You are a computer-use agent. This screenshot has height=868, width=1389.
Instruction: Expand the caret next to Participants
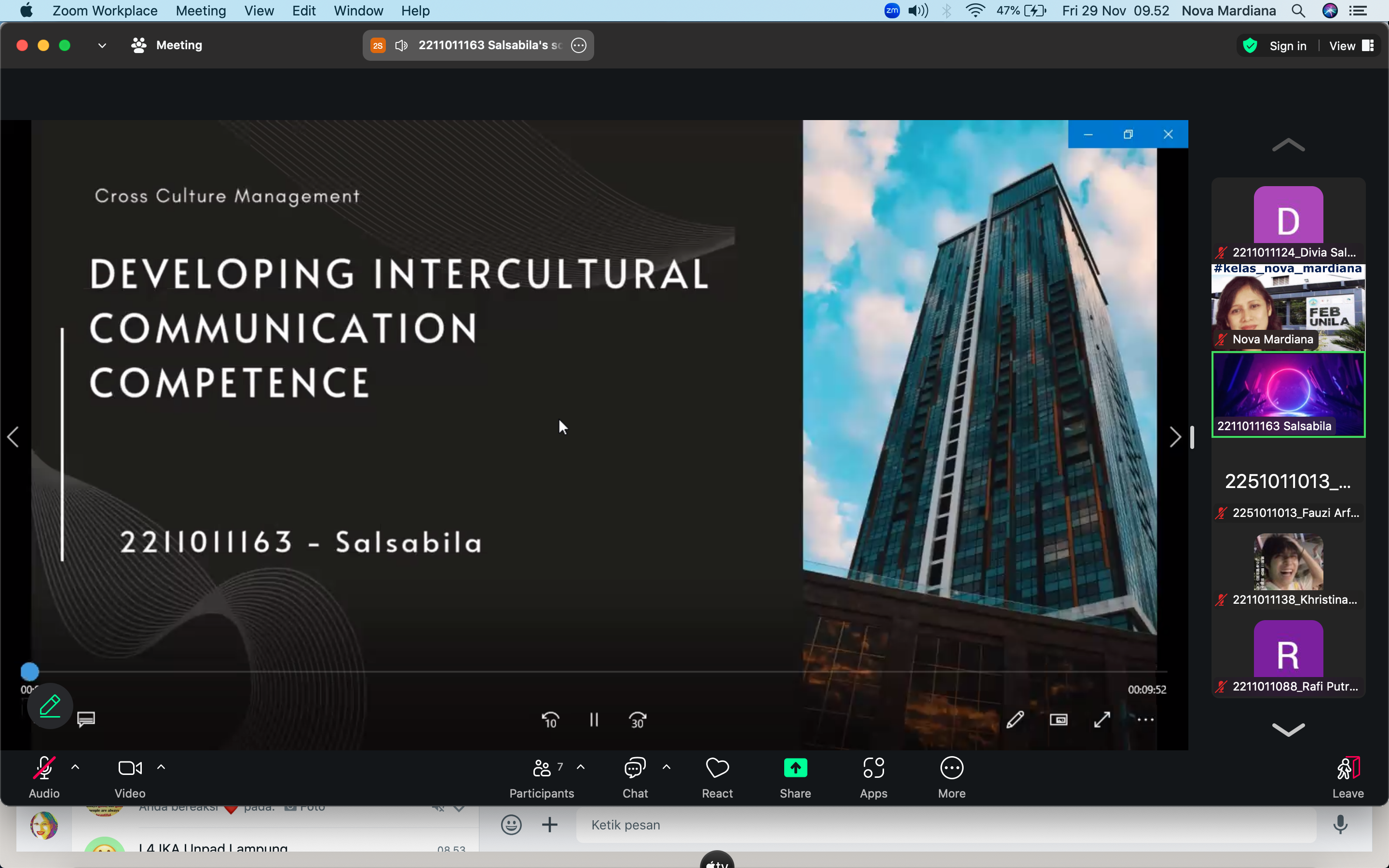pos(580,767)
